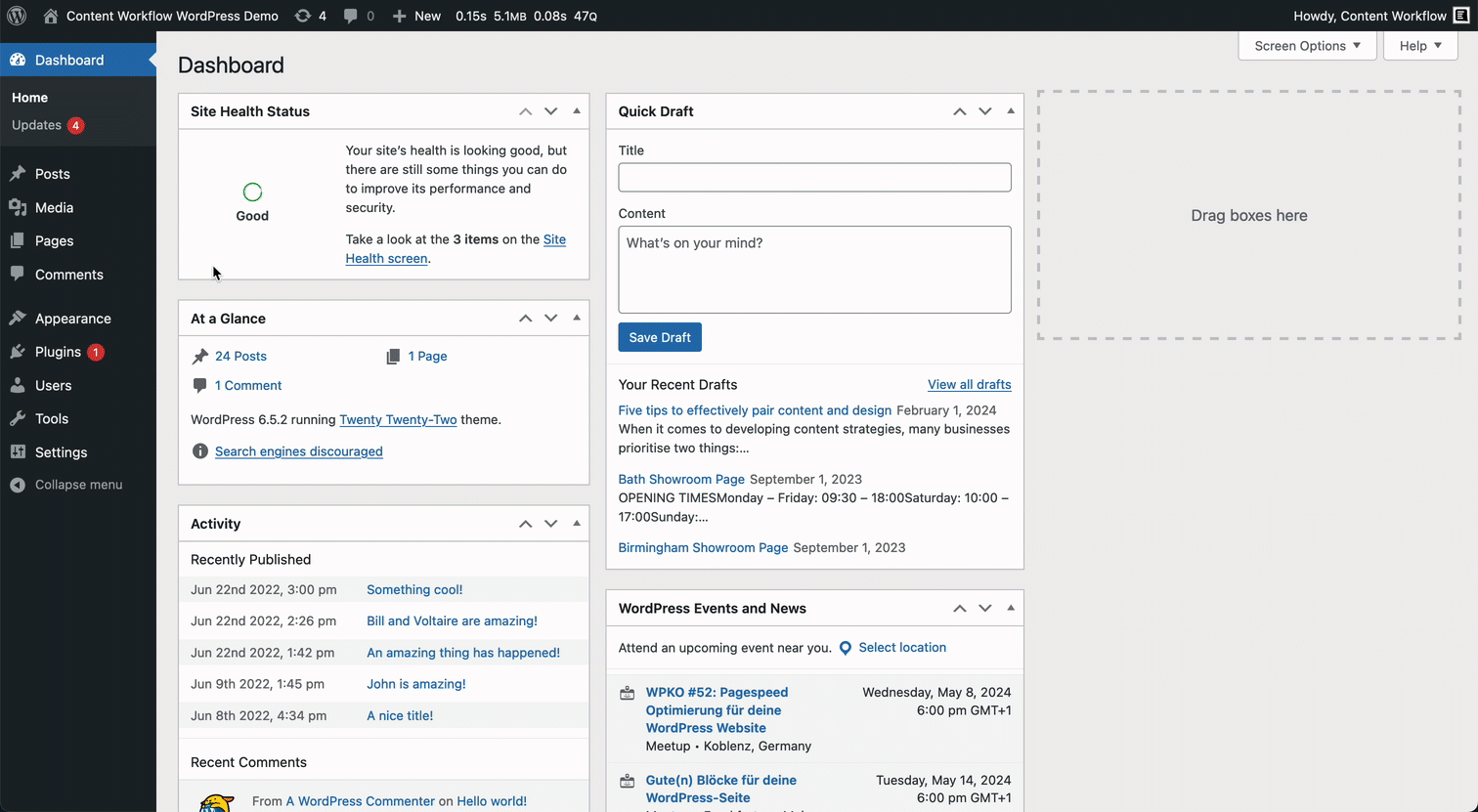Click the Appearance paintbrush icon
1478x812 pixels.
click(x=18, y=319)
